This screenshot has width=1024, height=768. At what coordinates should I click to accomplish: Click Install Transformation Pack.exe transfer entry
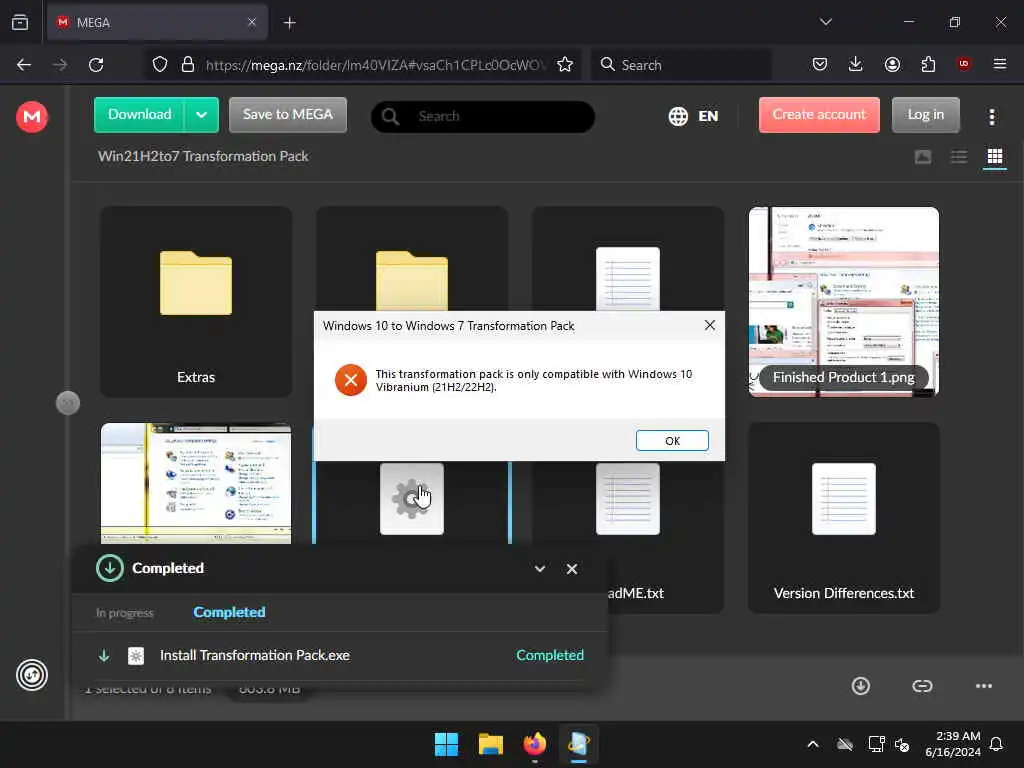tap(340, 655)
